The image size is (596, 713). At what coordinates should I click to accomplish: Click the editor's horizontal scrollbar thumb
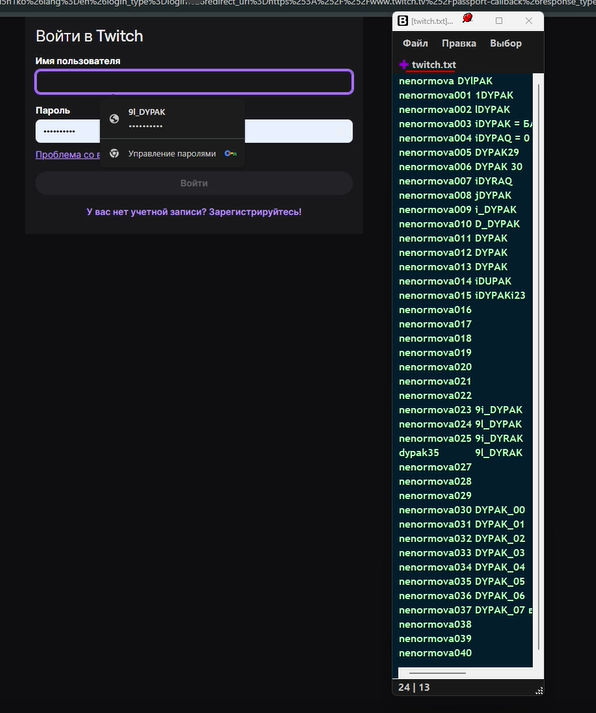437,673
